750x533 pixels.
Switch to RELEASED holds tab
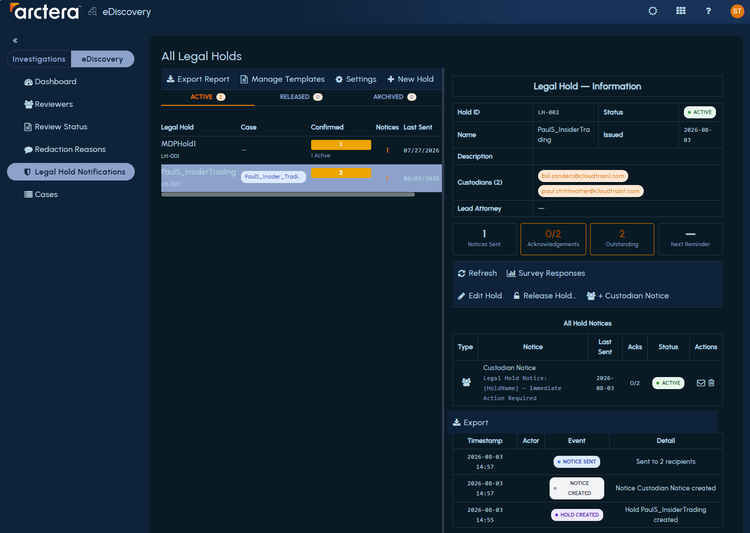click(x=301, y=97)
